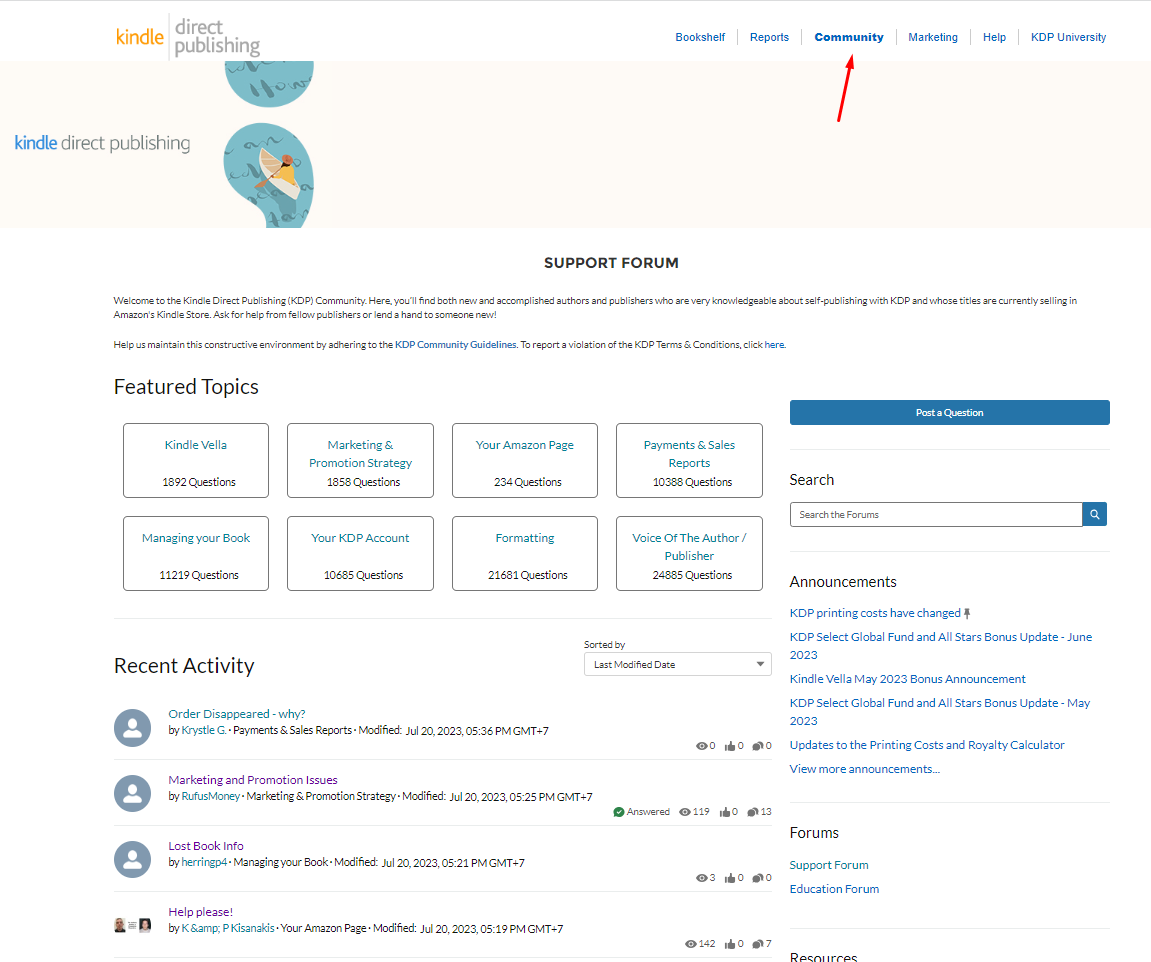Open herringp4 author profile
The image size is (1151, 962).
point(204,863)
